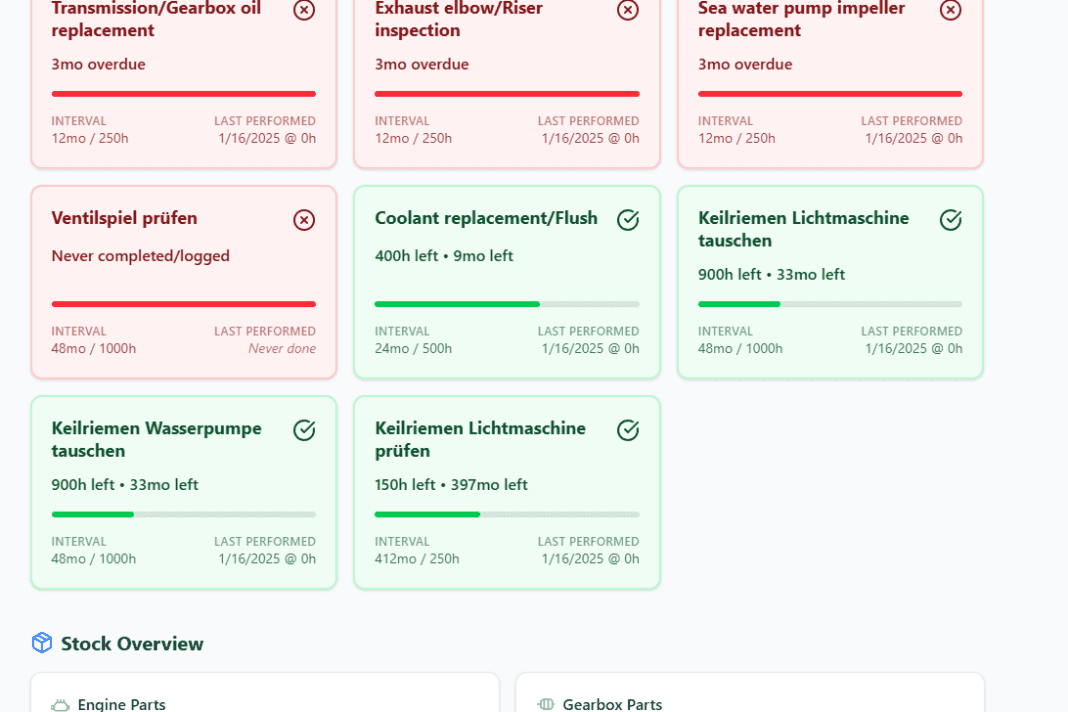The width and height of the screenshot is (1068, 712).
Task: Click the checkmark on Keilriemen Wasserpumpe tauschen card
Action: point(304,430)
